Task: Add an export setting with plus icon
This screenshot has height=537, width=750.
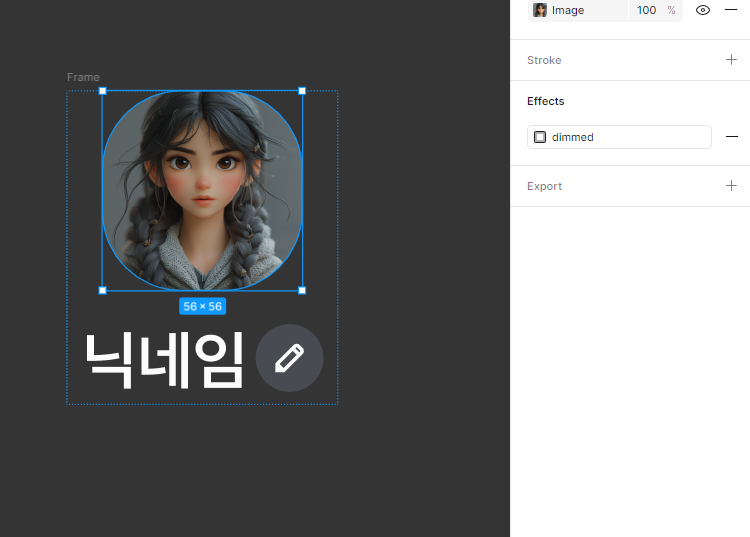Action: [731, 186]
